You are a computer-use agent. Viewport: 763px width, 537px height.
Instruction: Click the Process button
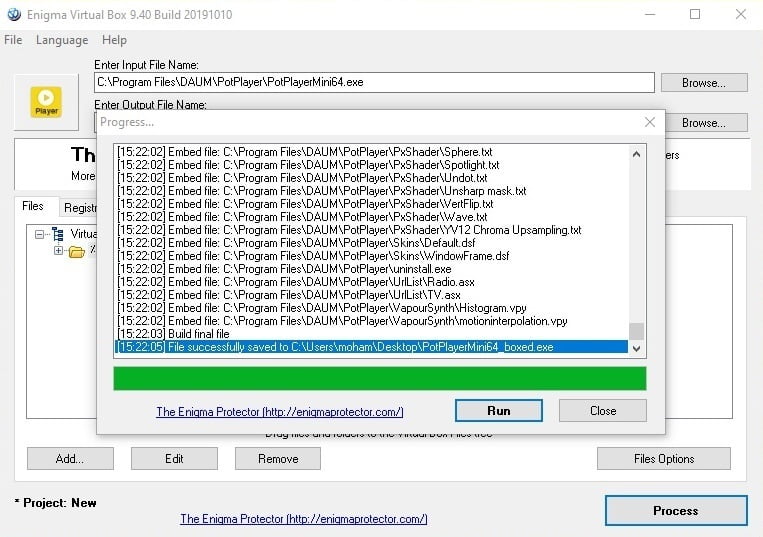pyautogui.click(x=676, y=511)
